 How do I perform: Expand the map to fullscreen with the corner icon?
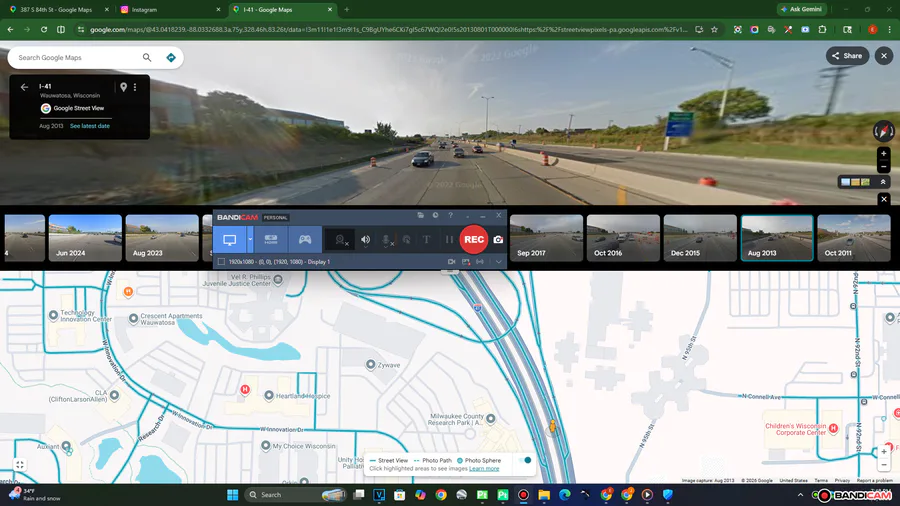[20, 465]
